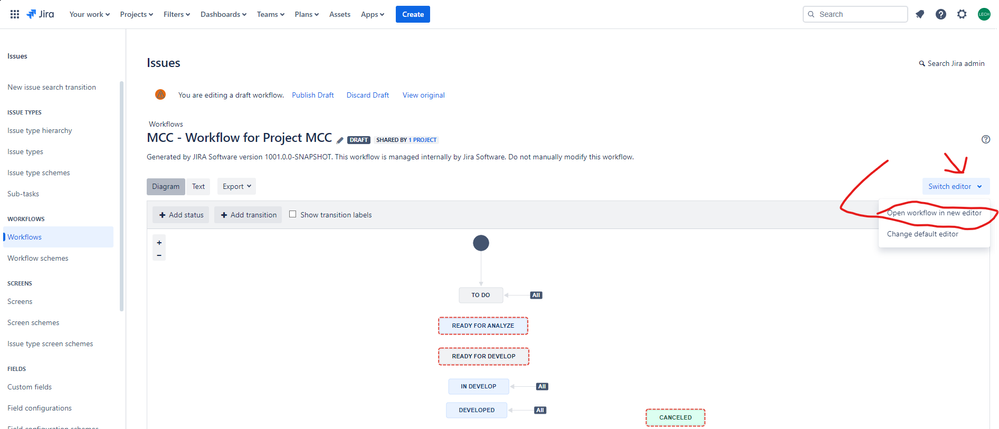Viewport: 999px width, 429px height.
Task: Click the Add transition button
Action: 248,215
